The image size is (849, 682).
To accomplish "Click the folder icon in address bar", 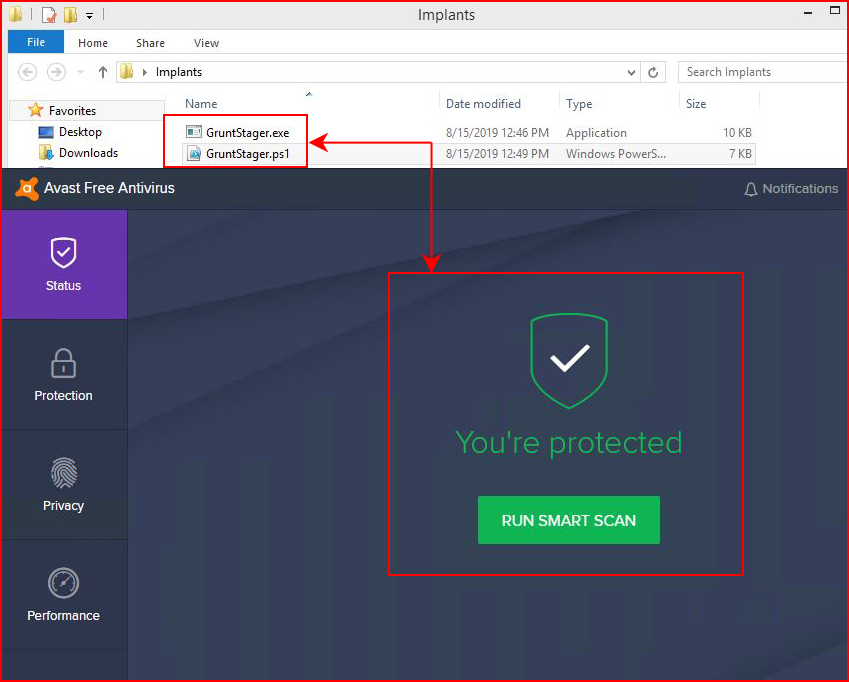I will (127, 71).
